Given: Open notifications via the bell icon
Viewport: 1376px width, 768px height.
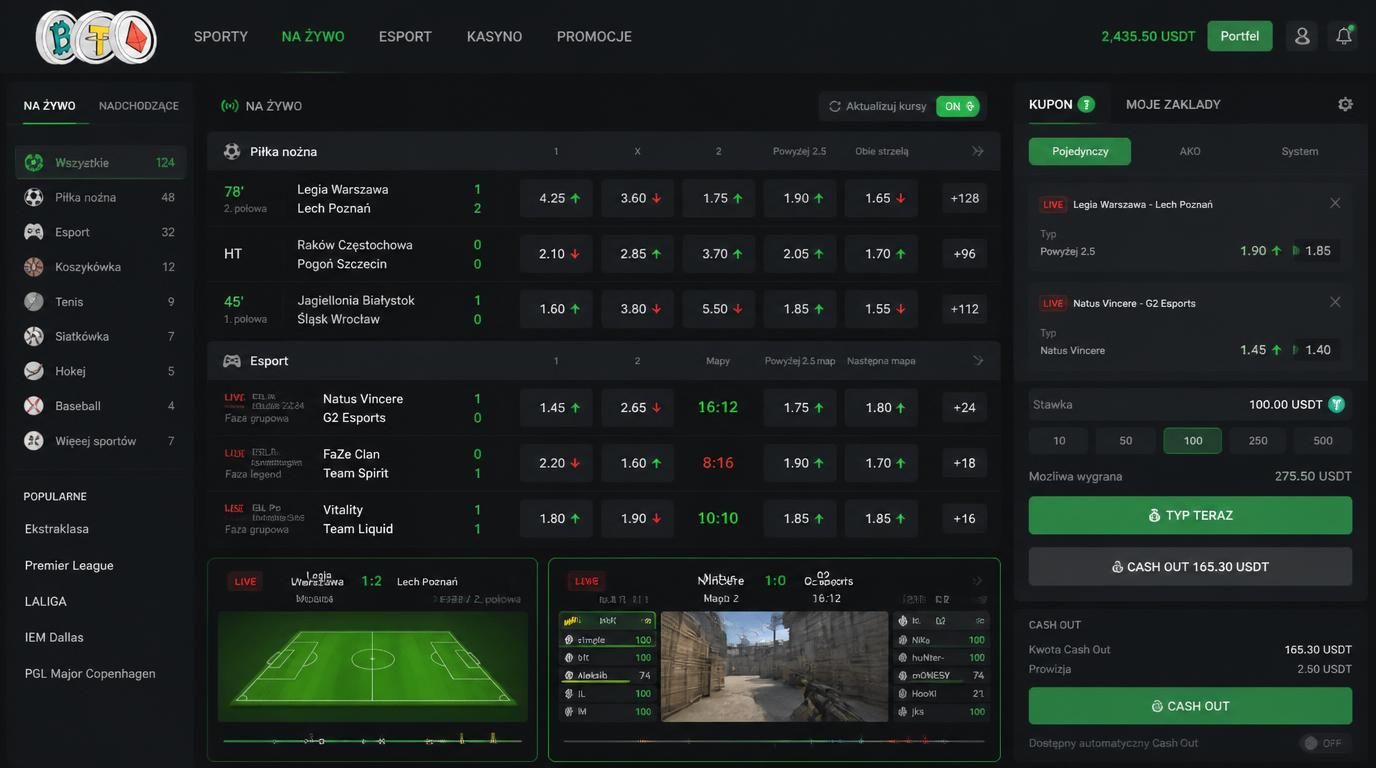Looking at the screenshot, I should click(x=1344, y=36).
